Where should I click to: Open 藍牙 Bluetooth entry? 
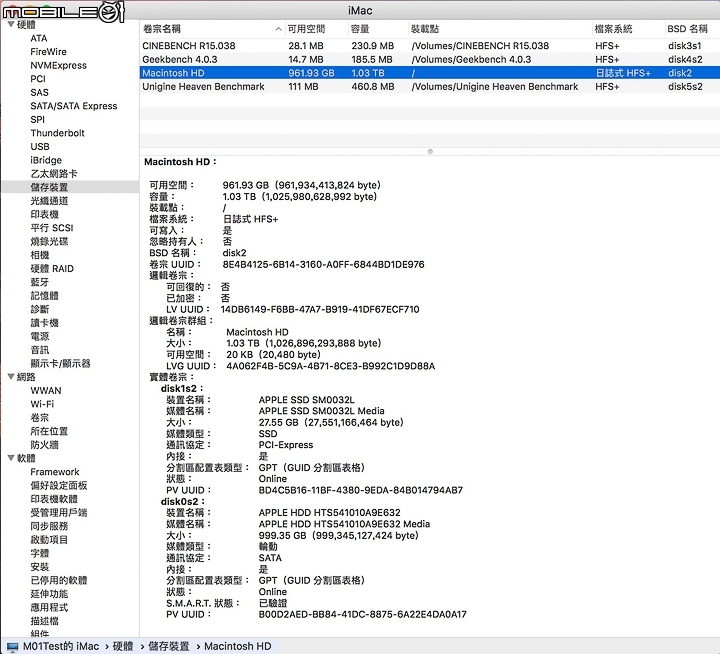click(x=39, y=282)
